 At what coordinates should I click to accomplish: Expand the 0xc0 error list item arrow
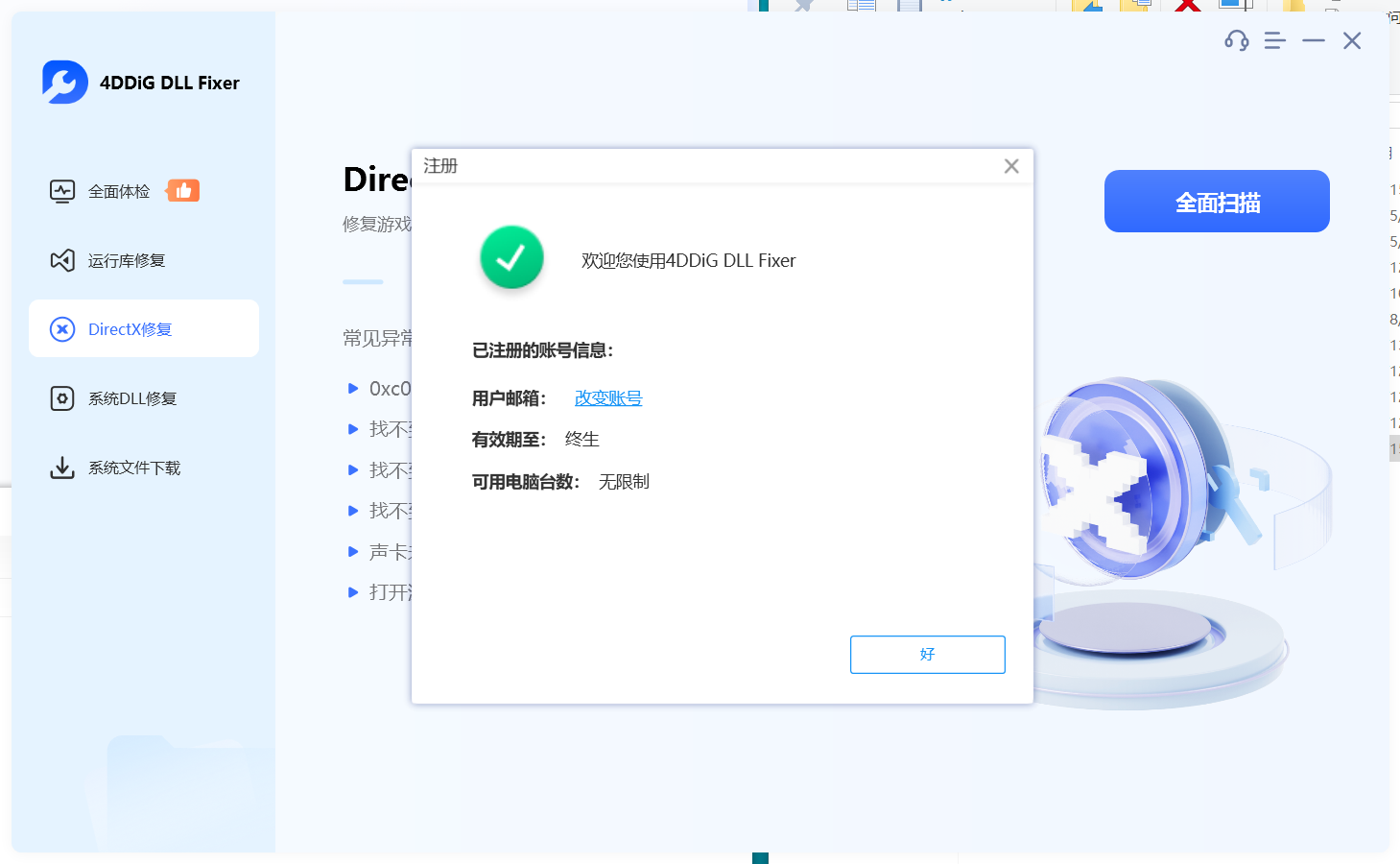[353, 389]
